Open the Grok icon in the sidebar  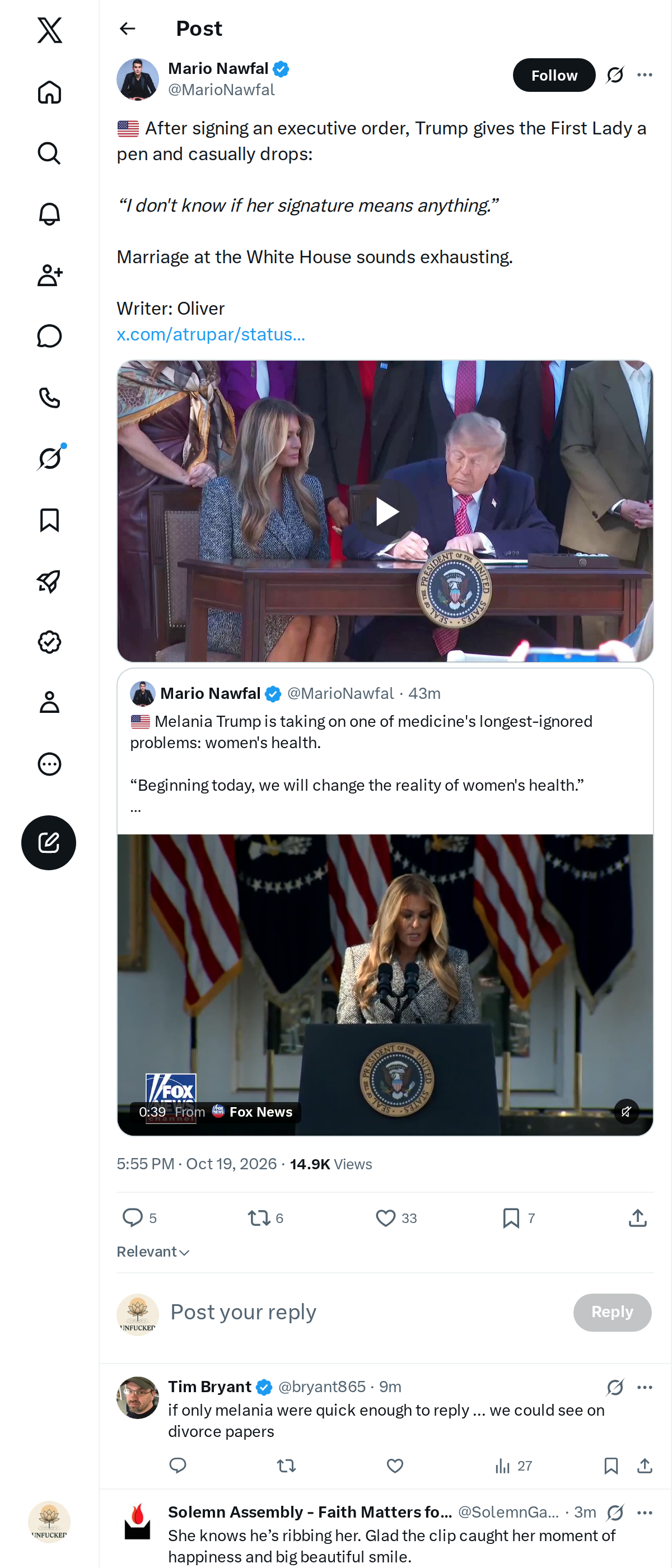[49, 458]
